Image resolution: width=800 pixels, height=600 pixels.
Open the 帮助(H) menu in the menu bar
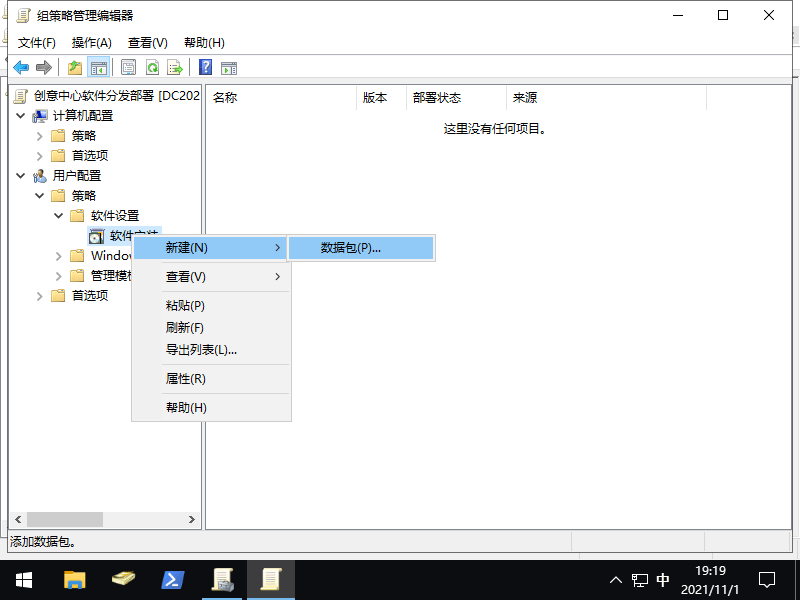(204, 43)
